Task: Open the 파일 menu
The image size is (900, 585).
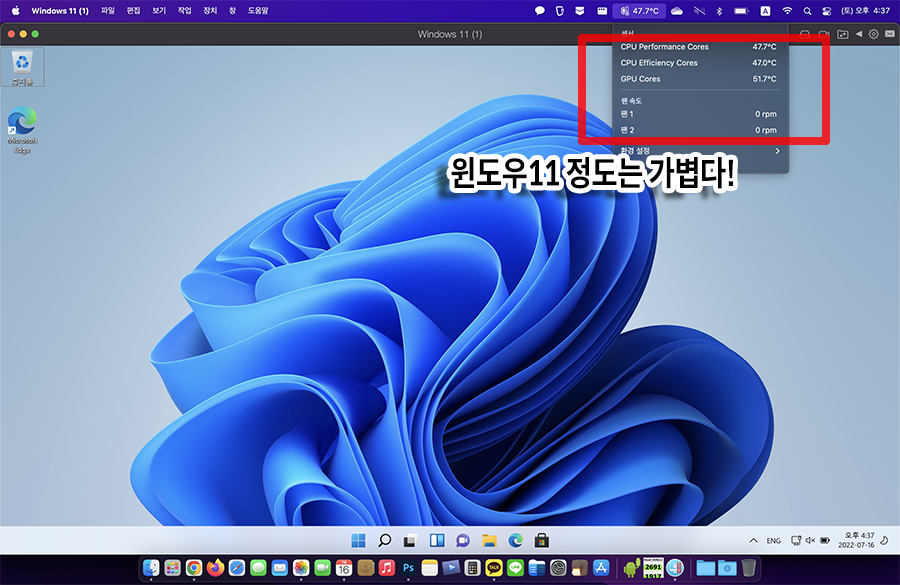Action: 108,10
